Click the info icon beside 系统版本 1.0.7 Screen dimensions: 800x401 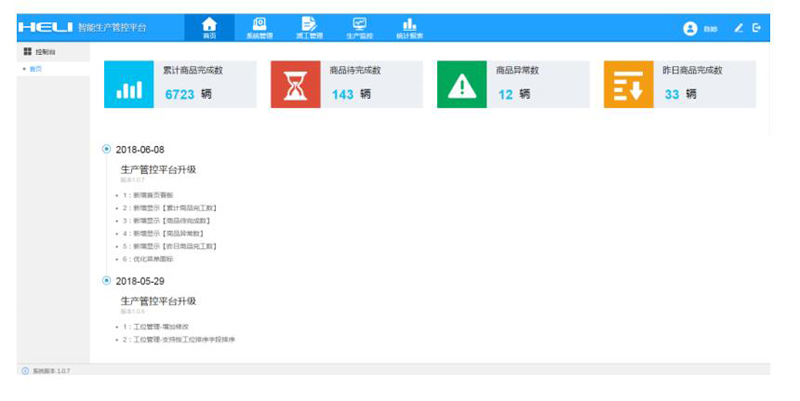25,371
